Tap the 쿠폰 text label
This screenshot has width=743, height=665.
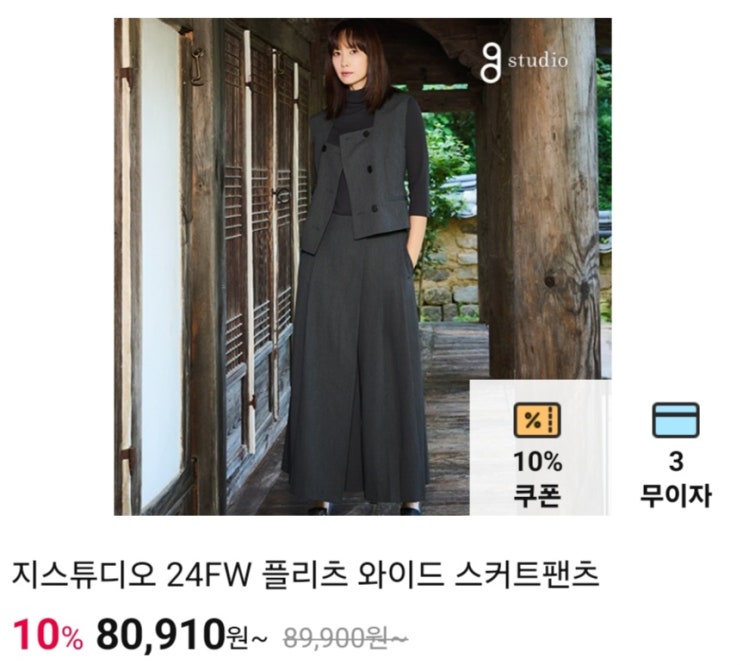click(x=538, y=495)
